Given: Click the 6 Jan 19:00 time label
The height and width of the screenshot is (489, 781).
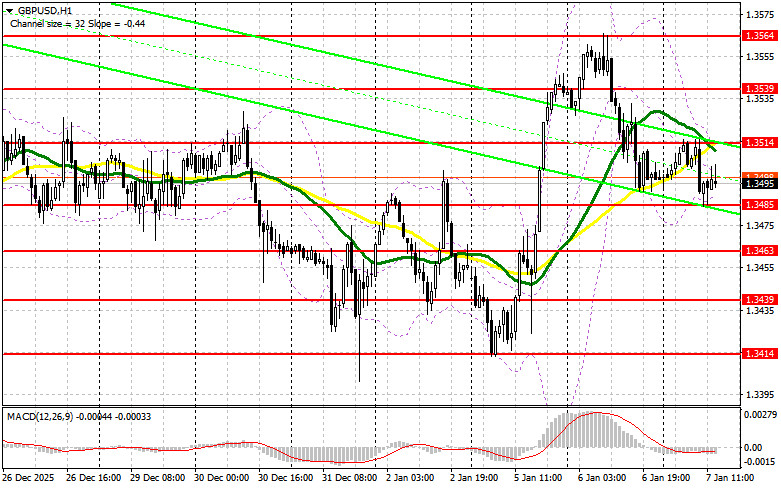Looking at the screenshot, I should point(666,478).
